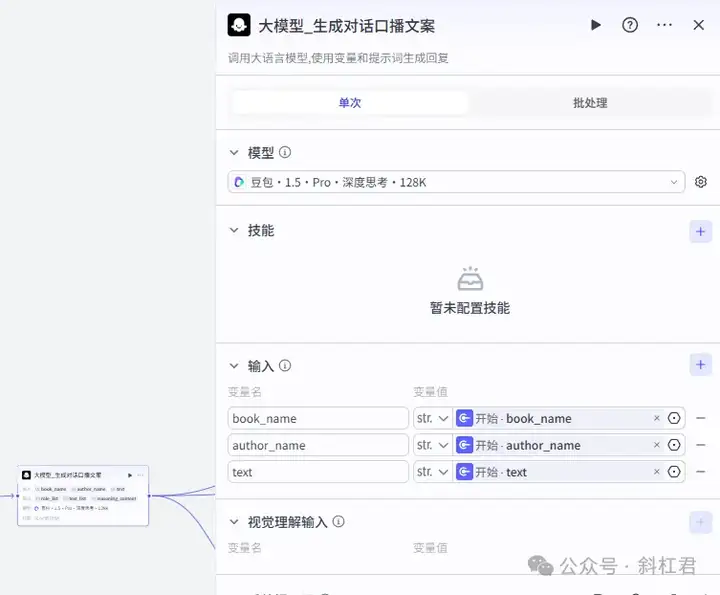Viewport: 720px width, 595px height.
Task: Switch to the 批处理 tab
Action: click(x=590, y=102)
